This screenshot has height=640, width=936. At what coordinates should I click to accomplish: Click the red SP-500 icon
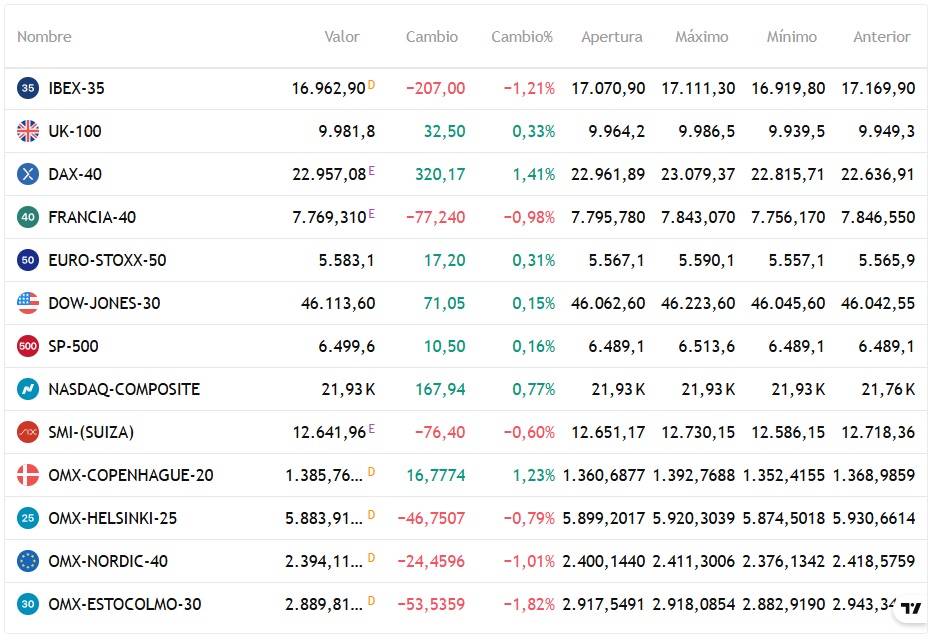[28, 346]
